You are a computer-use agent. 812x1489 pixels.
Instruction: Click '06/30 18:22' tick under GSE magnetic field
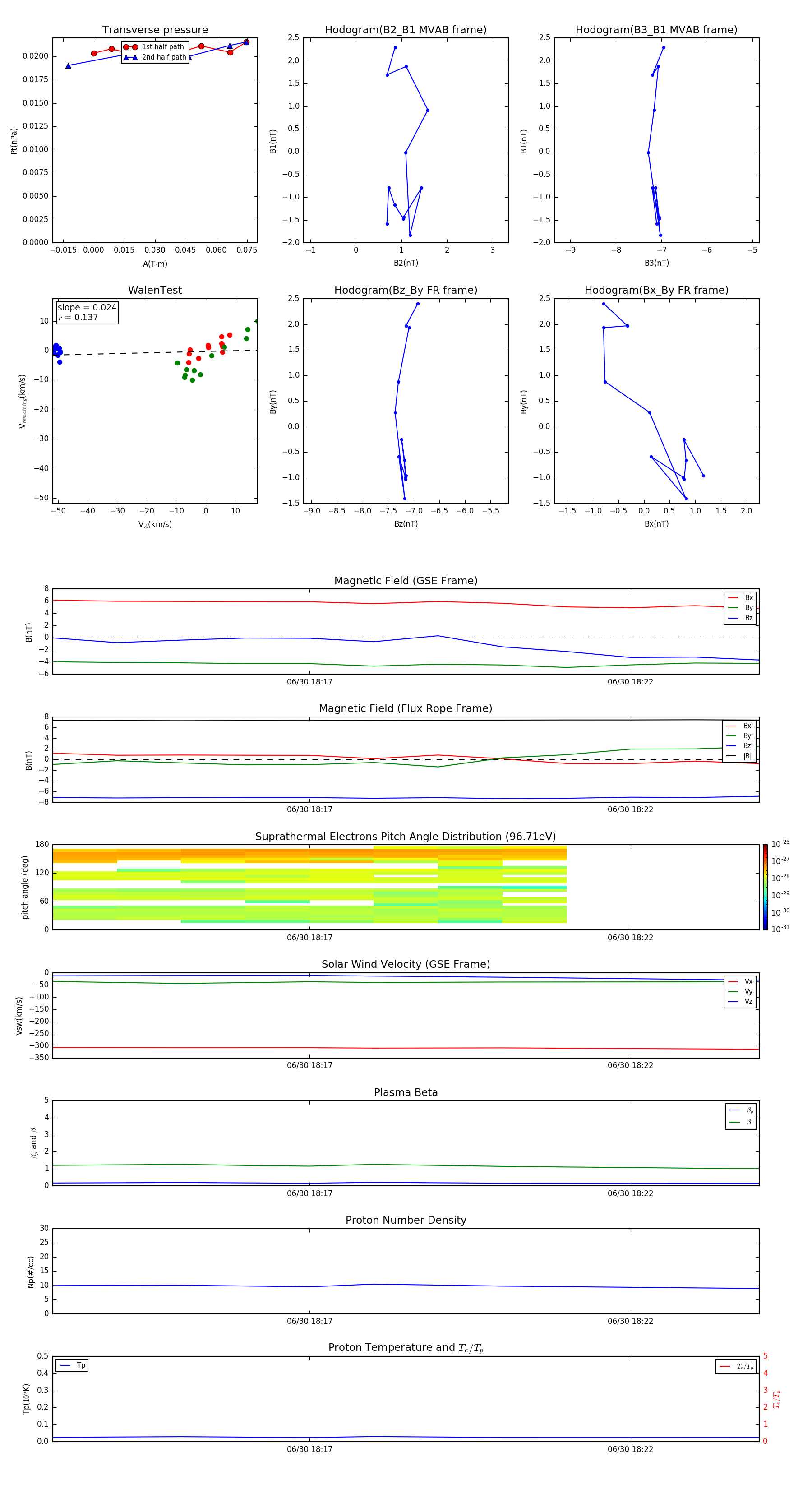tap(631, 682)
